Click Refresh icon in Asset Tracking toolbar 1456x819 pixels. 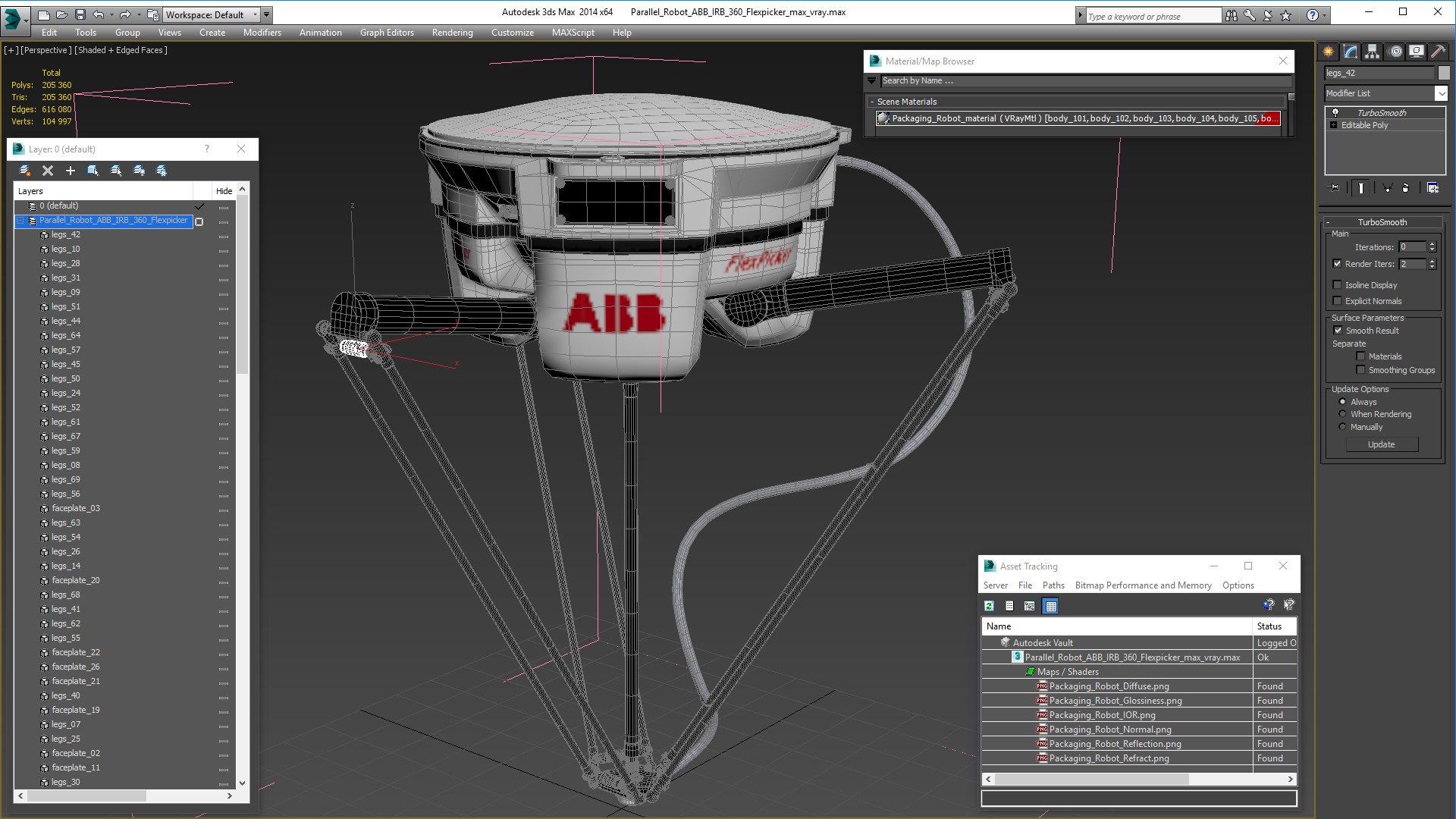tap(989, 606)
